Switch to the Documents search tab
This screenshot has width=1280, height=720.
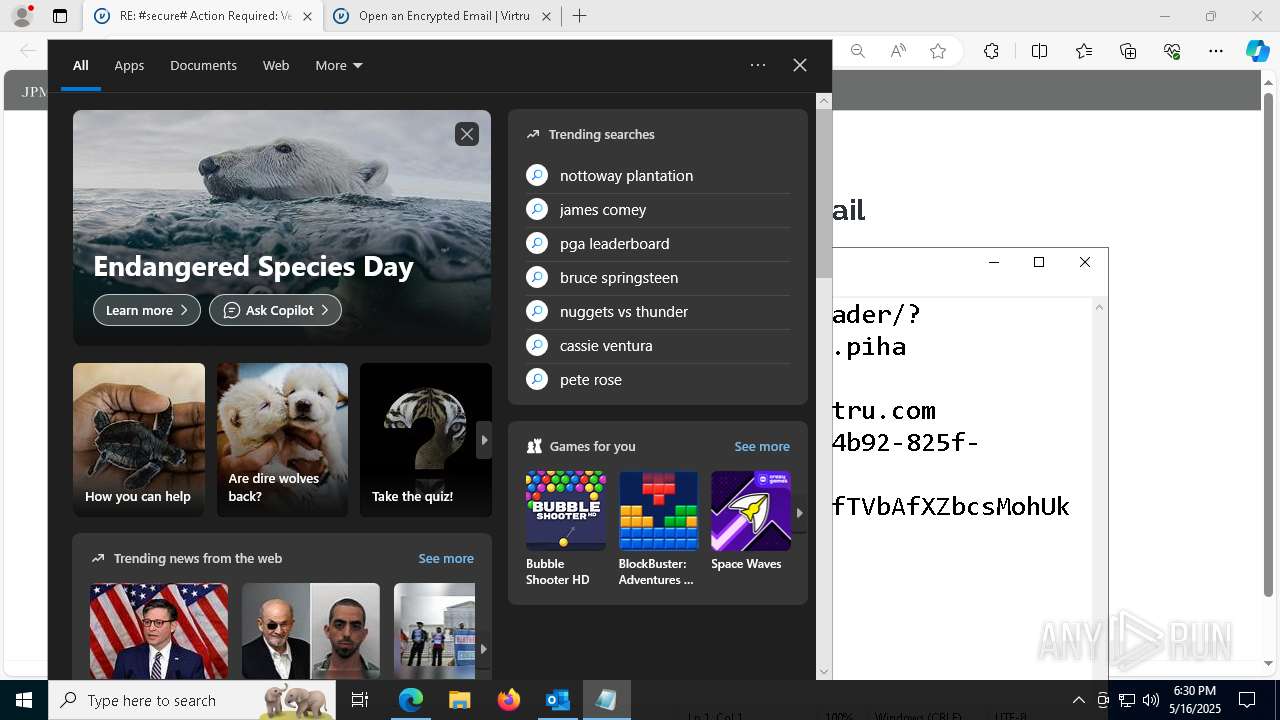(203, 65)
